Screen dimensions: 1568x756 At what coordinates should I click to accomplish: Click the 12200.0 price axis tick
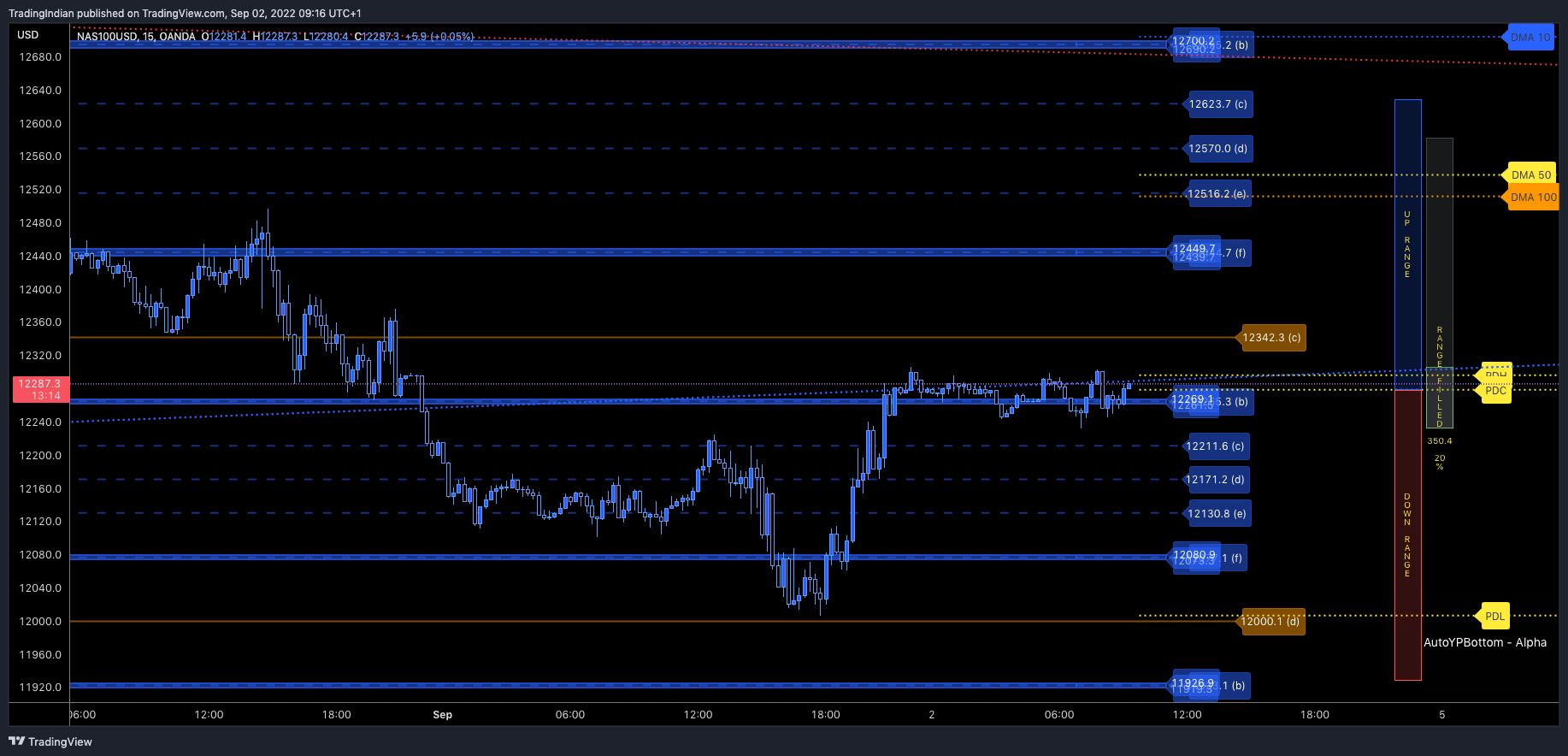point(40,456)
